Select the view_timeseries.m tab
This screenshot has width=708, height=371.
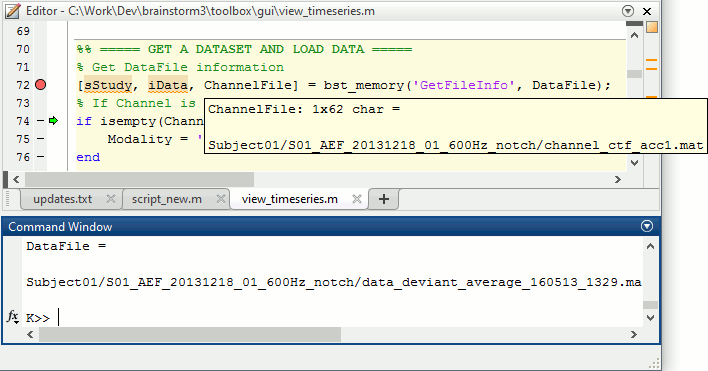[289, 199]
